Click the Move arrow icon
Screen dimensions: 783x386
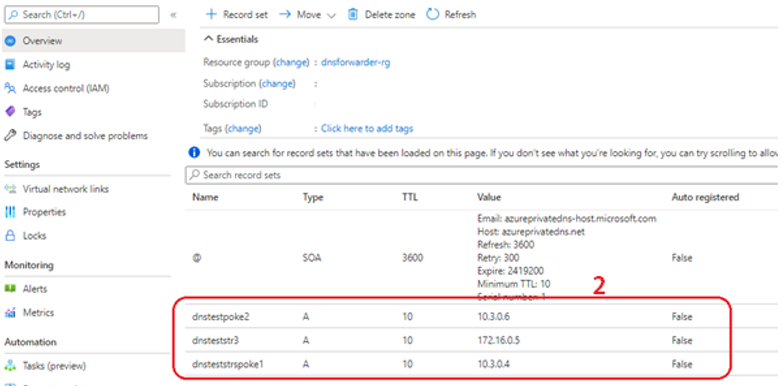click(285, 14)
